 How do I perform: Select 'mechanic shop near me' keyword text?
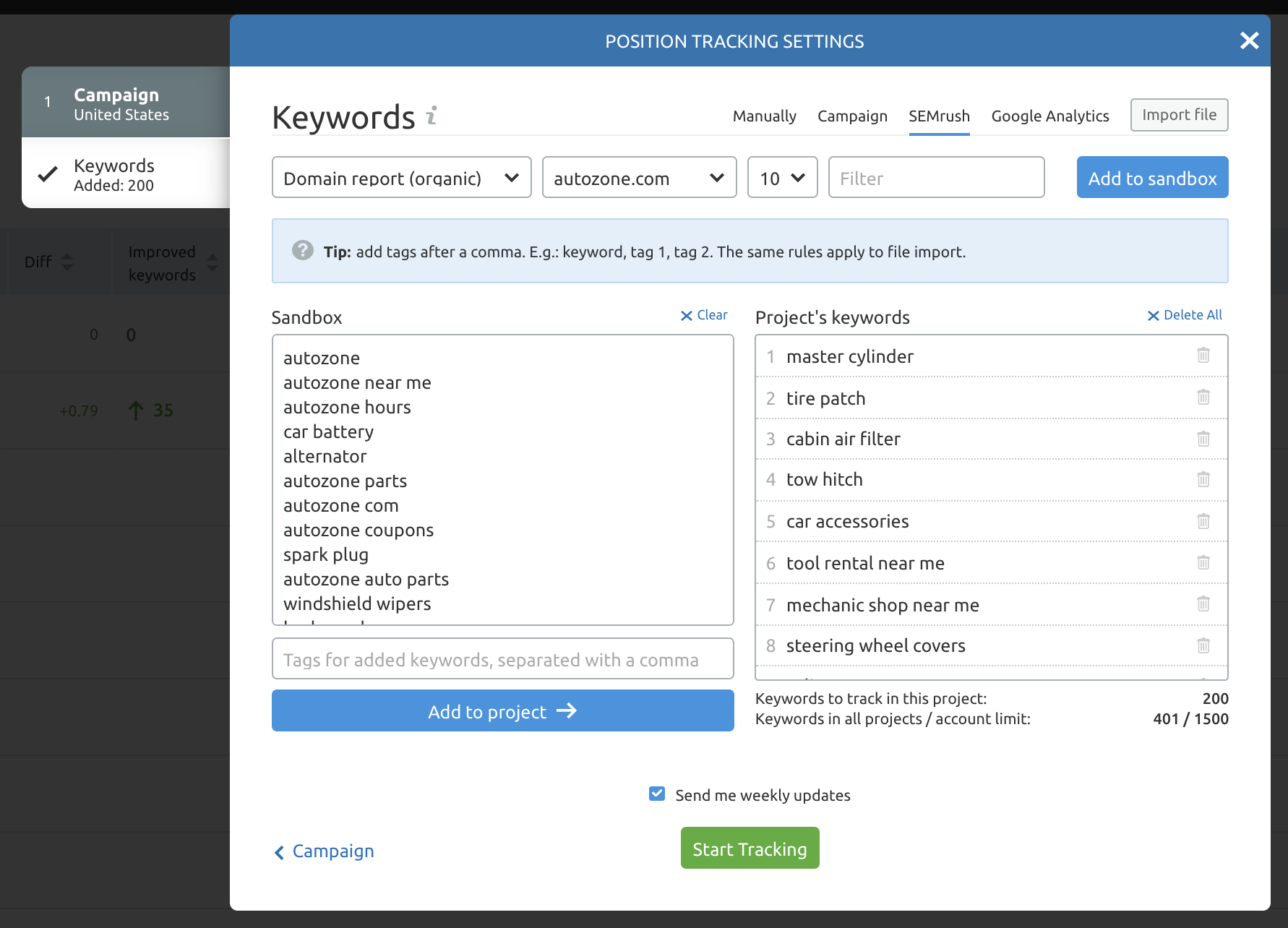coord(883,605)
